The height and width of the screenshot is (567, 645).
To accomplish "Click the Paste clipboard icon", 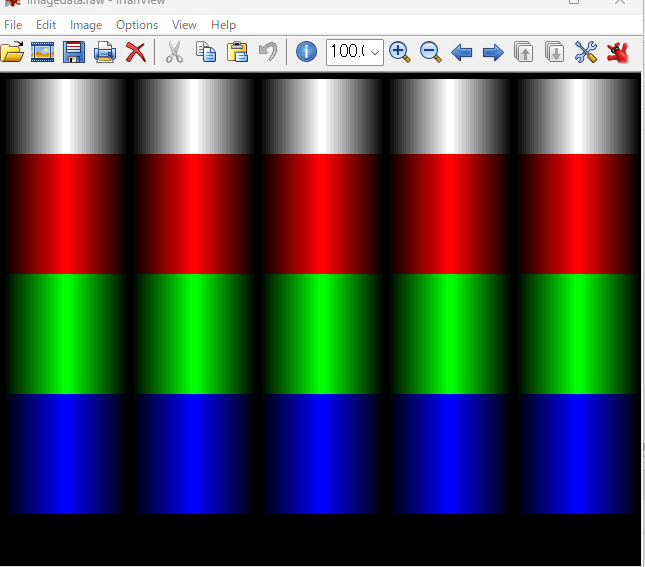I will pyautogui.click(x=237, y=52).
